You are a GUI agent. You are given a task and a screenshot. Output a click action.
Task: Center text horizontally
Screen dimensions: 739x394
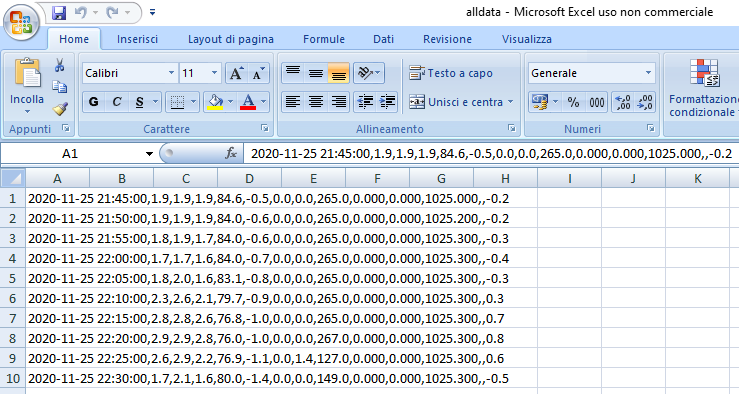pyautogui.click(x=315, y=102)
